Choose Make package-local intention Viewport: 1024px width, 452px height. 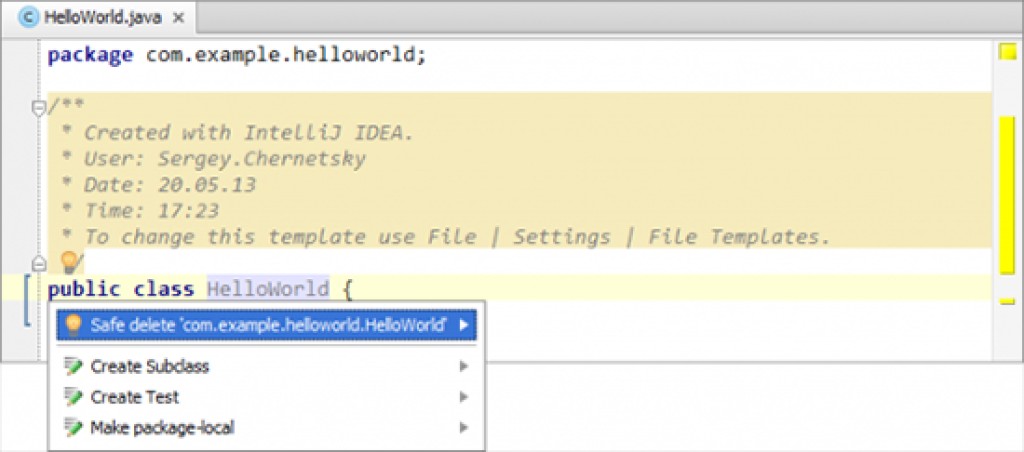tap(266, 428)
